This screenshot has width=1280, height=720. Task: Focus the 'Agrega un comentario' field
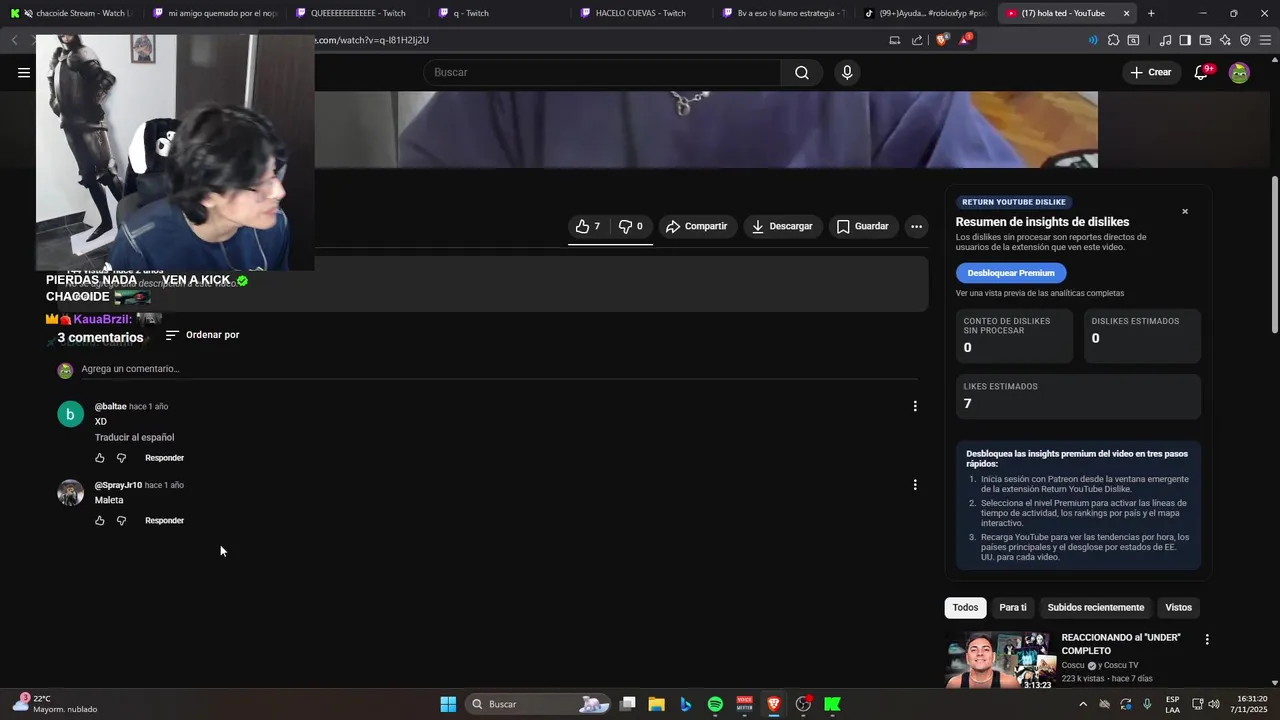pos(499,369)
